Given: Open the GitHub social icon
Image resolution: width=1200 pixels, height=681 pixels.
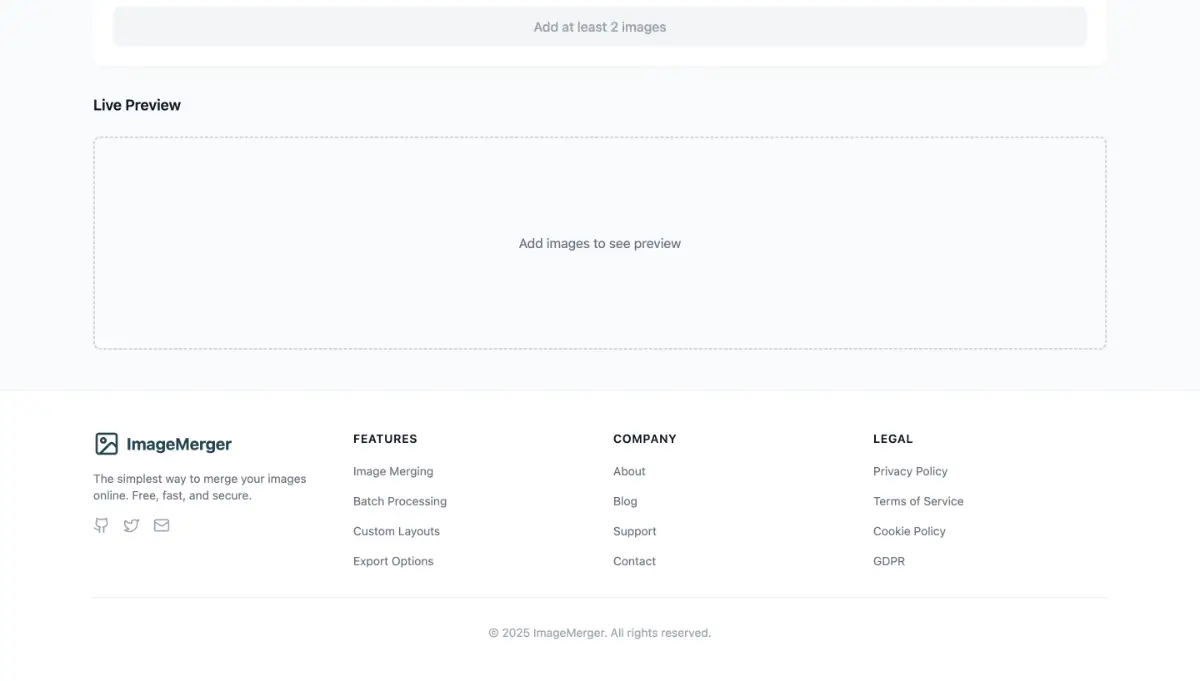Looking at the screenshot, I should pos(101,525).
